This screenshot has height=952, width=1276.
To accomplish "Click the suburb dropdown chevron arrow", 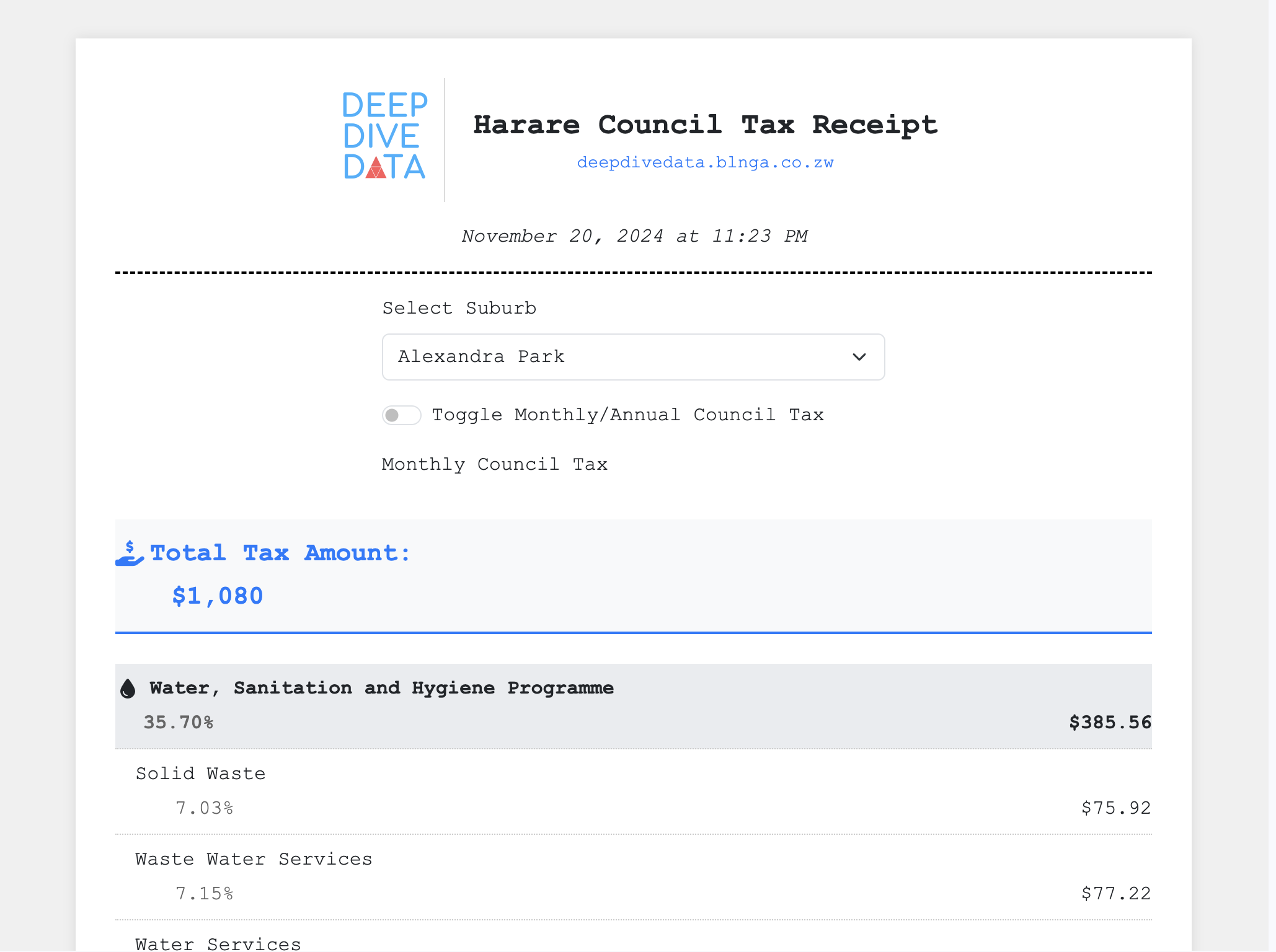I will click(859, 357).
